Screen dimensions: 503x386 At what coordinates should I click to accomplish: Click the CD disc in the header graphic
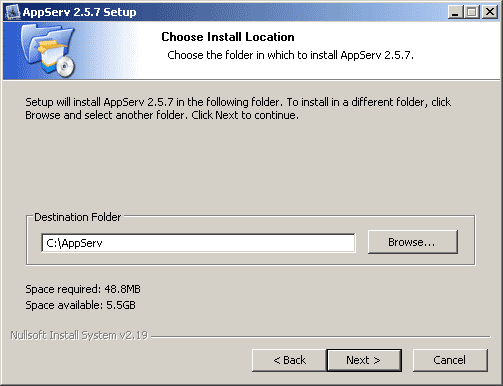[x=65, y=66]
